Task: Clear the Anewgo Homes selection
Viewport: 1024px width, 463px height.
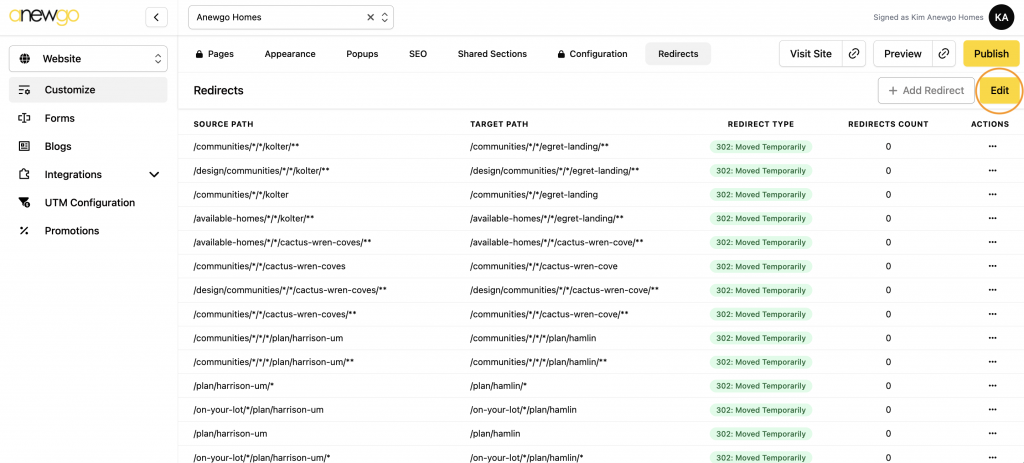Action: point(370,17)
